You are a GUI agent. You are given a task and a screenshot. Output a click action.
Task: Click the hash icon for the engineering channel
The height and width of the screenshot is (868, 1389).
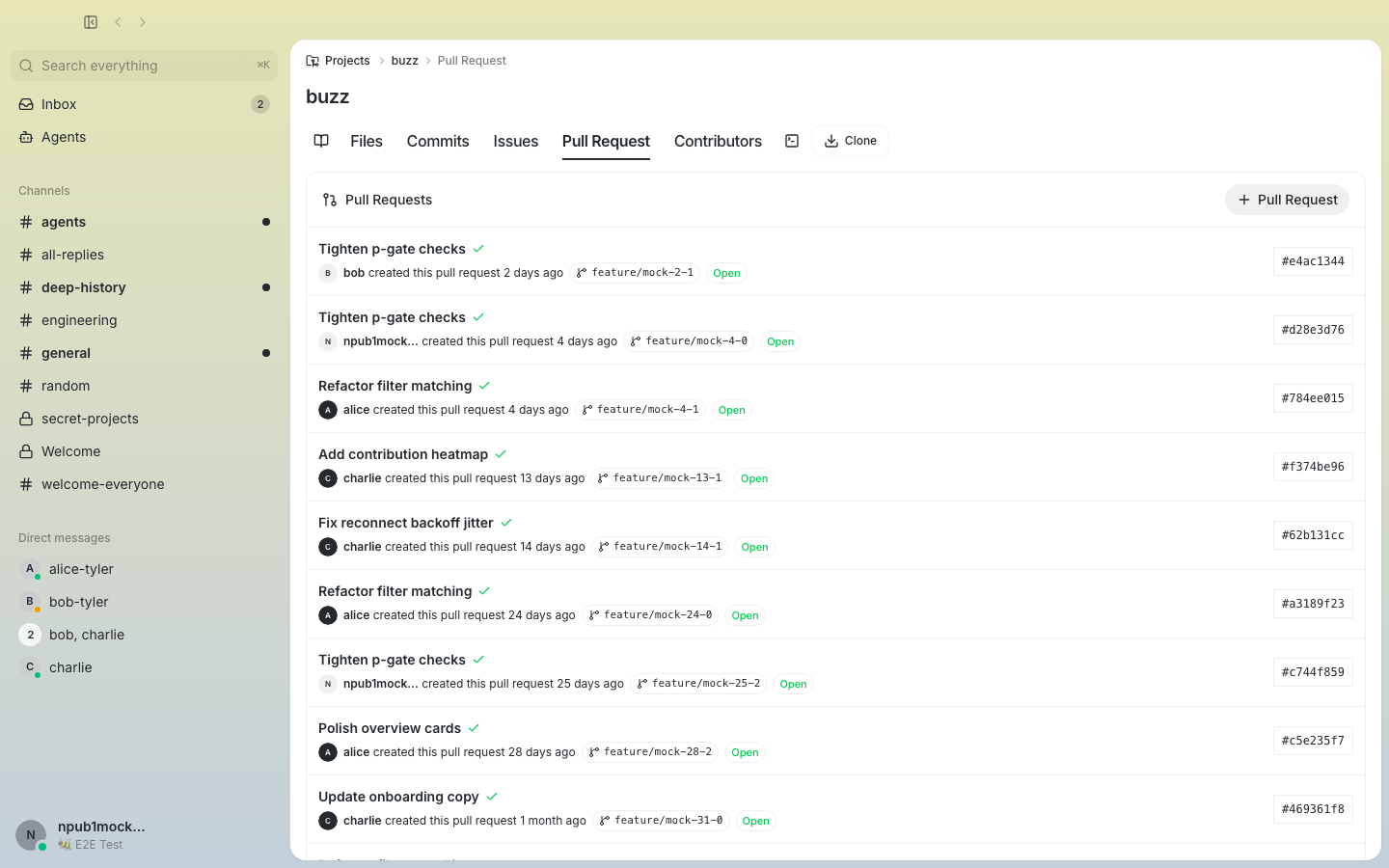tap(26, 320)
